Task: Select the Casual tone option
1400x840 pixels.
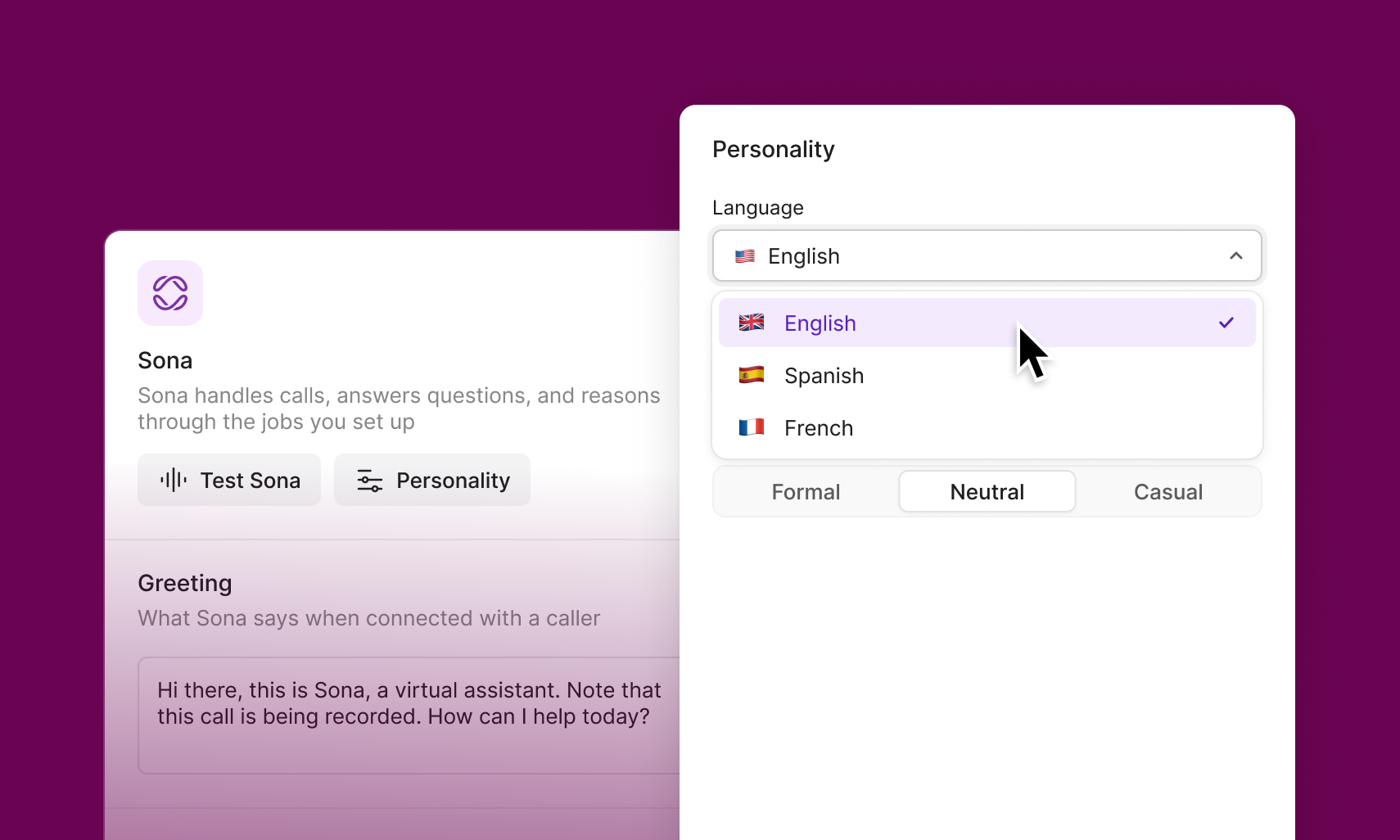Action: [1167, 492]
